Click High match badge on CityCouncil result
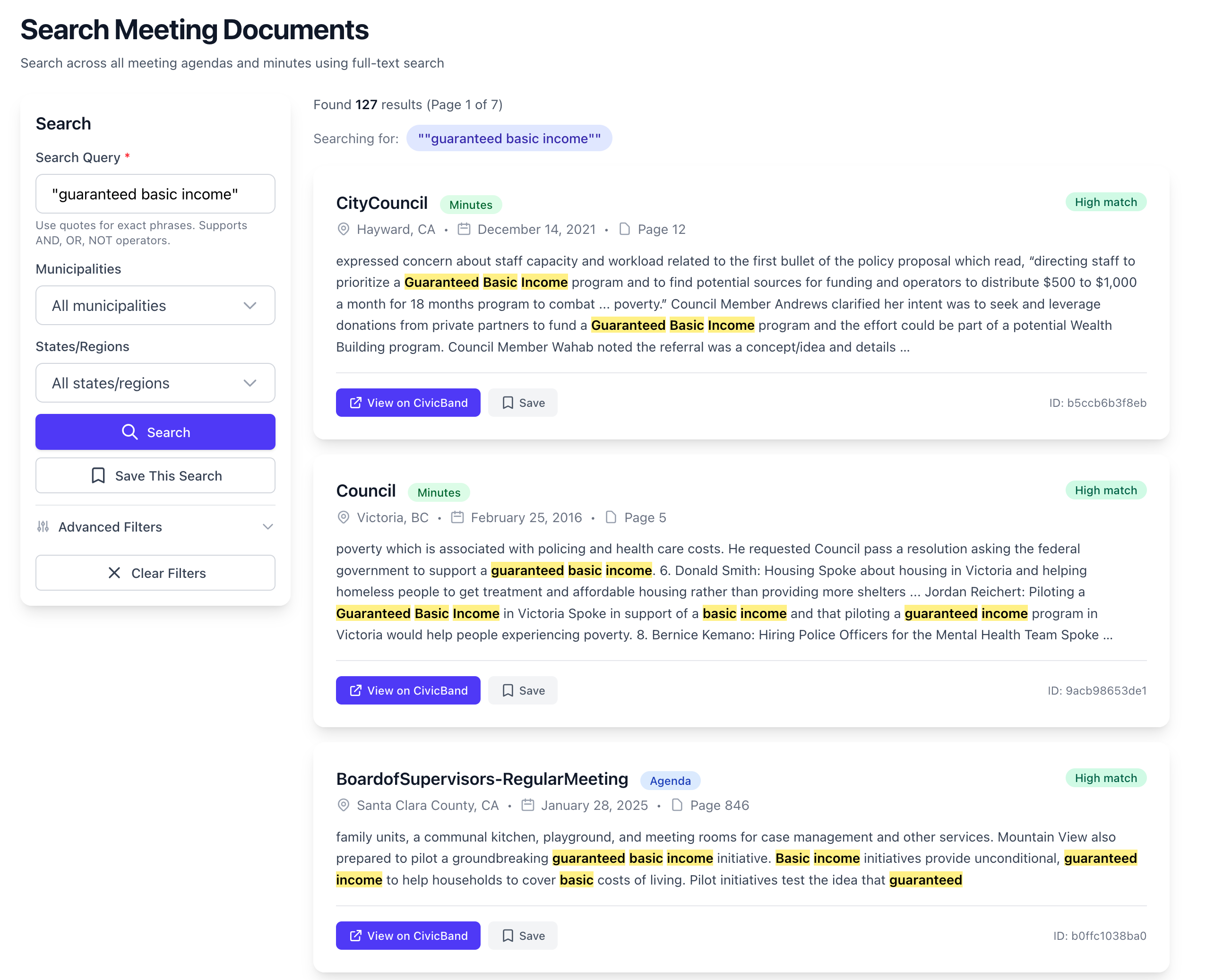The width and height of the screenshot is (1206, 980). click(1105, 202)
